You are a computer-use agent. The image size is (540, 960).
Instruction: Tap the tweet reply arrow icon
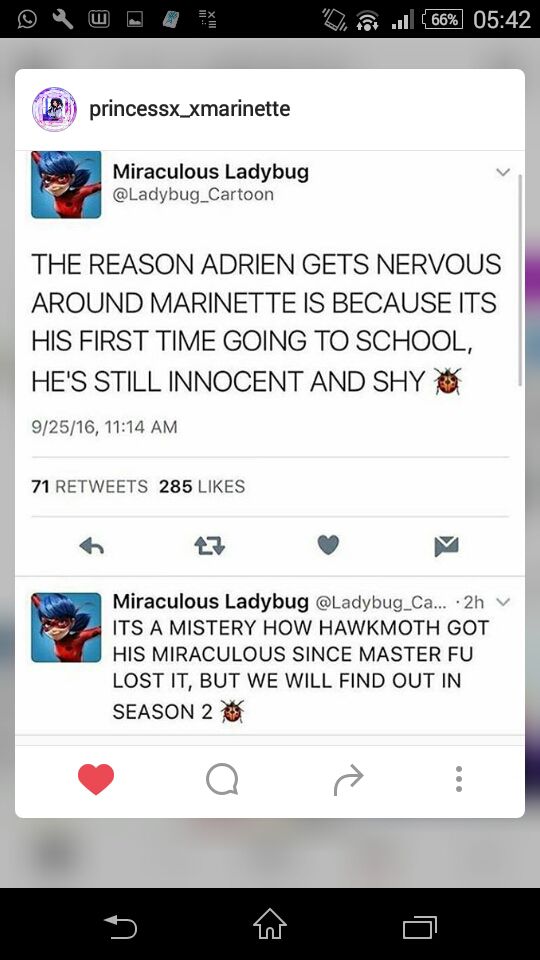[92, 546]
